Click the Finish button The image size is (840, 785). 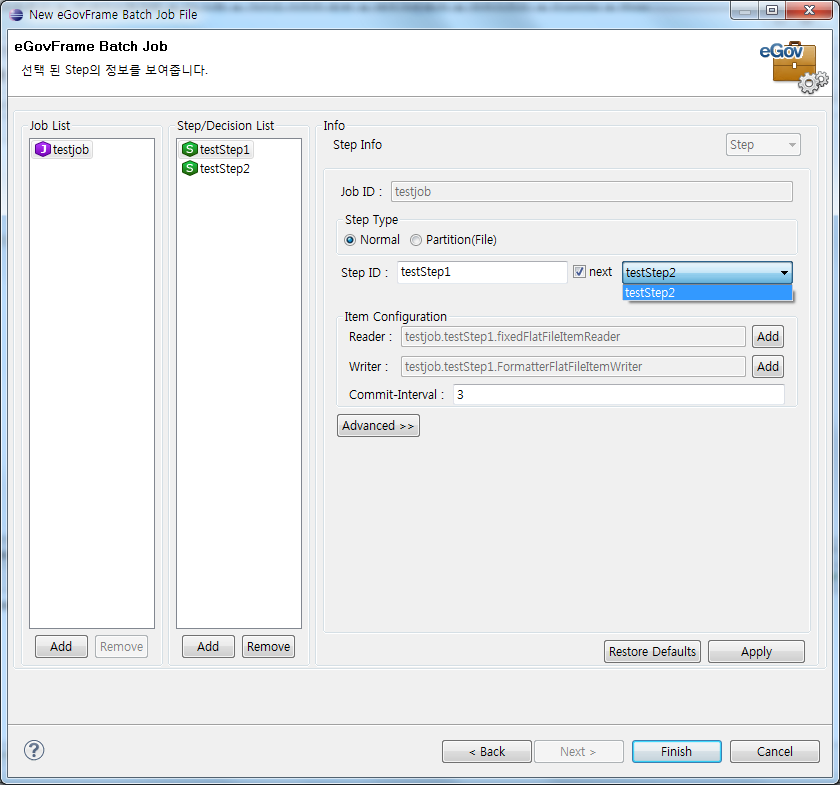(x=677, y=751)
